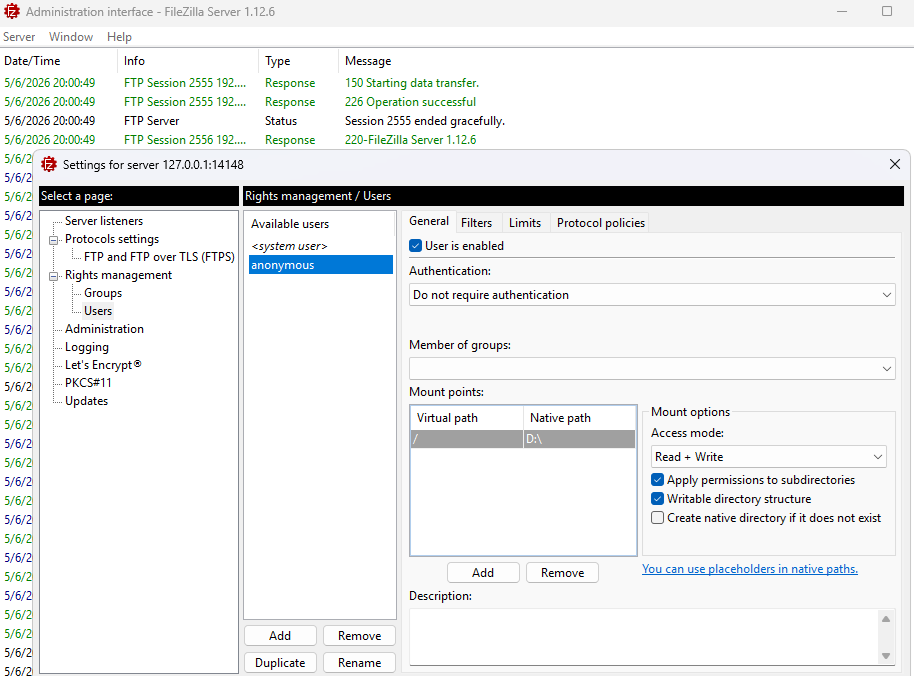Click the Native path column header

click(x=579, y=418)
